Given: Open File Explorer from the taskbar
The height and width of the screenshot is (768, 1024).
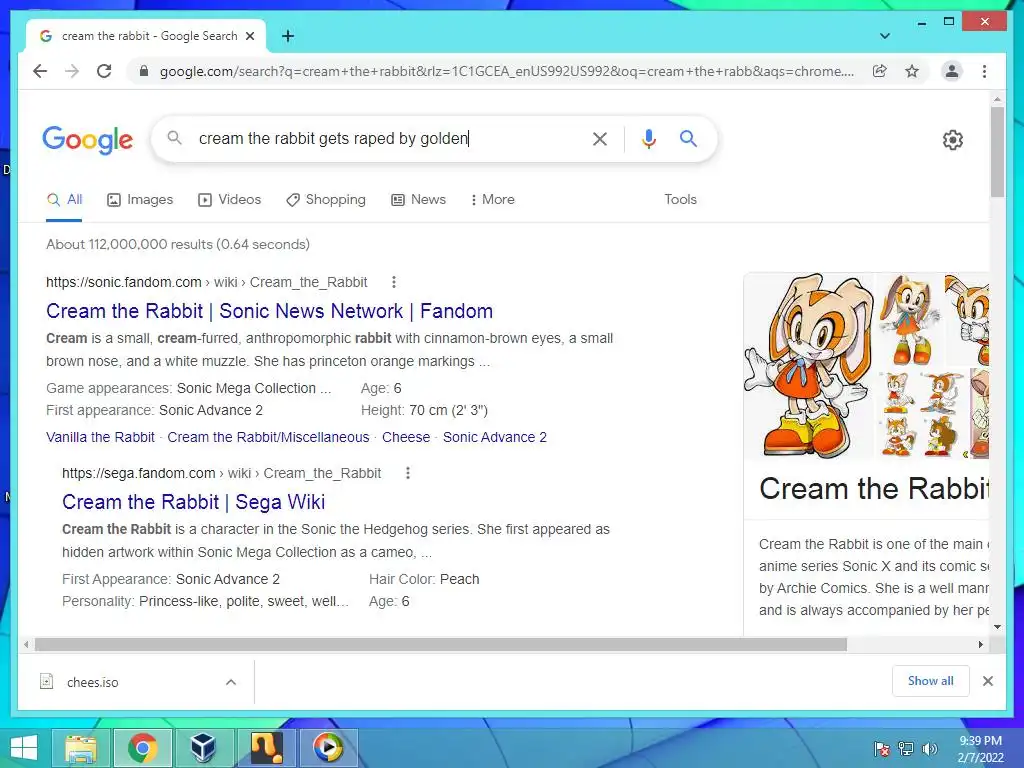Looking at the screenshot, I should 81,748.
